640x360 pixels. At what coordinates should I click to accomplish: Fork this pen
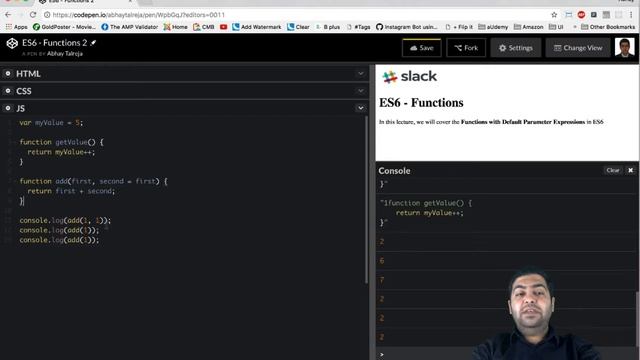[x=466, y=48]
